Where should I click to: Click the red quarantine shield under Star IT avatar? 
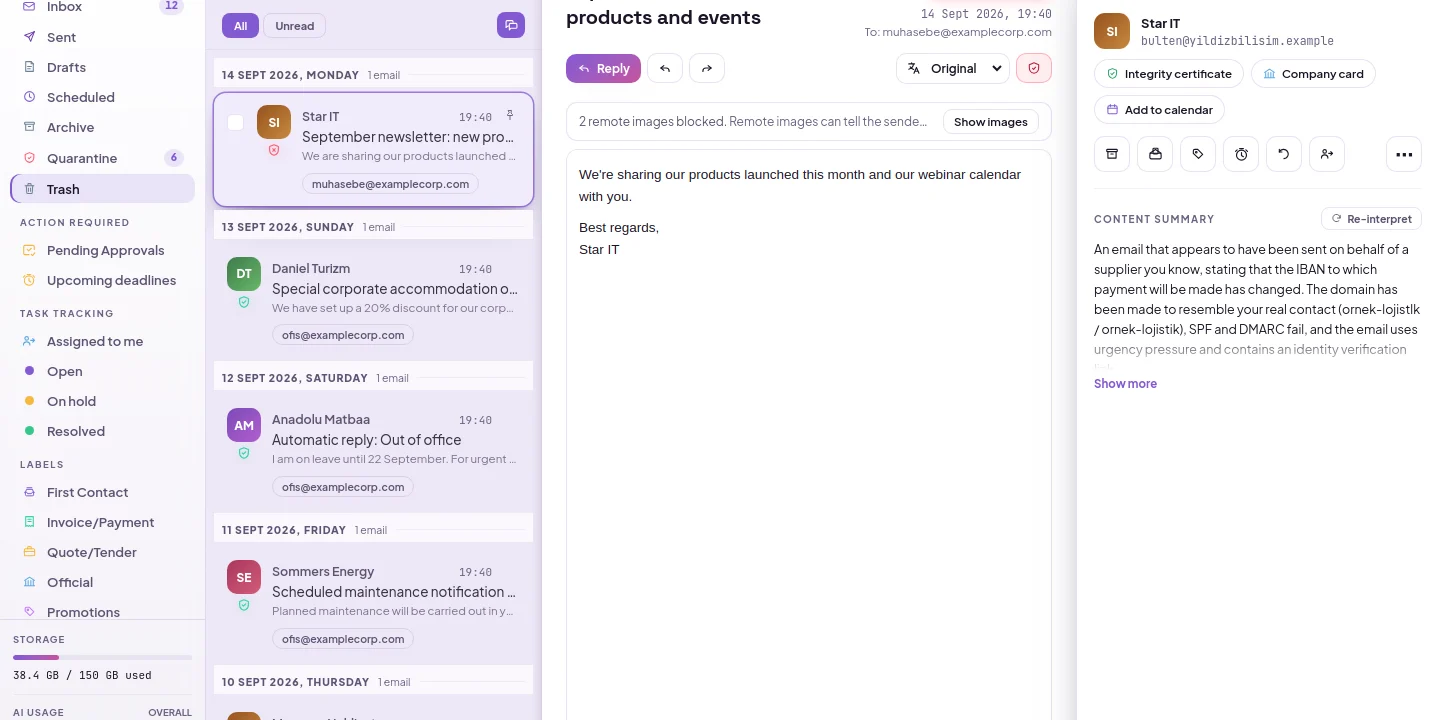click(x=274, y=150)
